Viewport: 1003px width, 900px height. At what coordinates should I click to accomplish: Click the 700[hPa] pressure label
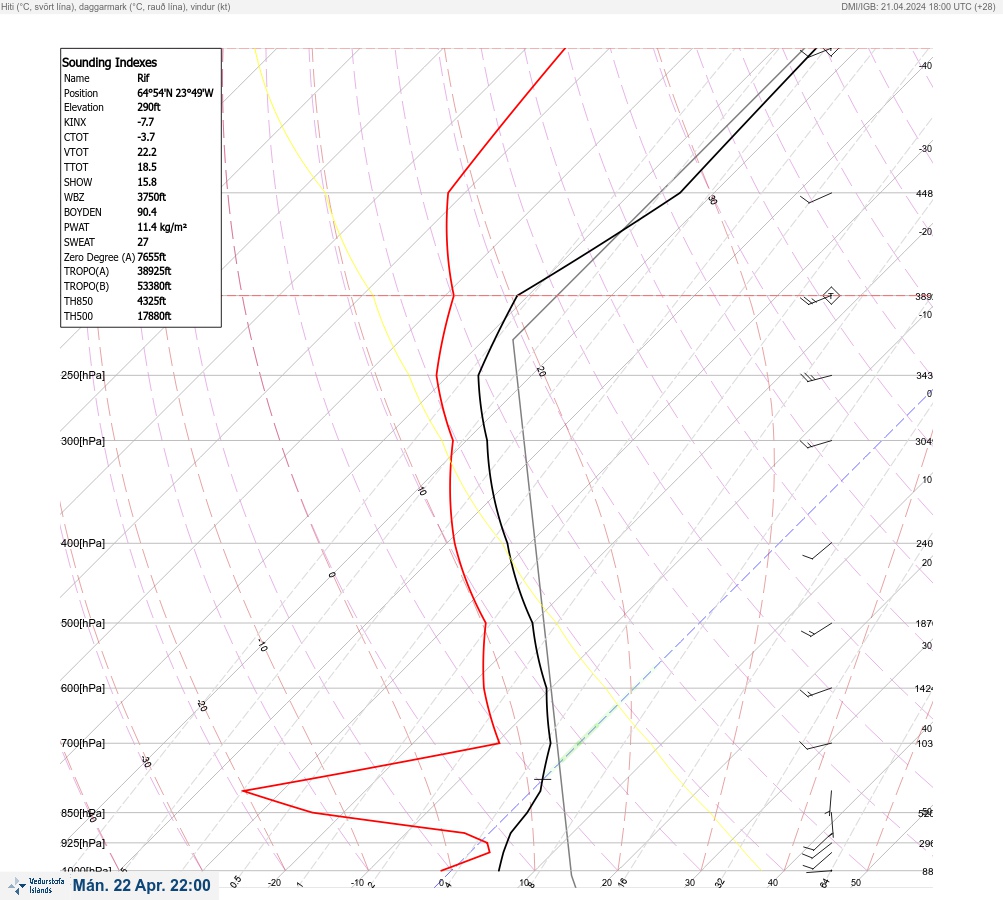point(83,743)
